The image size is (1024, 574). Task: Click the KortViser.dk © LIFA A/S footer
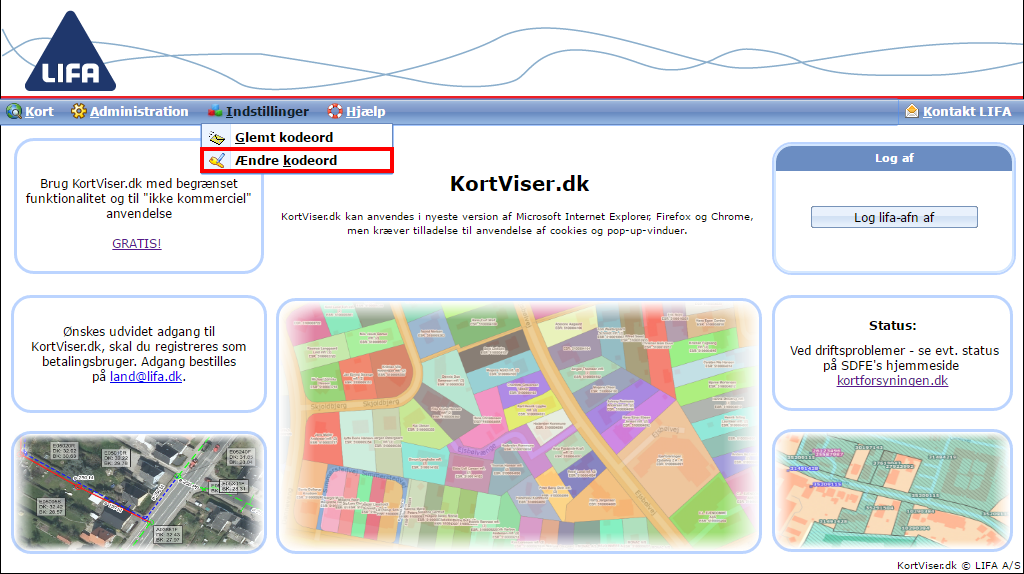point(958,566)
